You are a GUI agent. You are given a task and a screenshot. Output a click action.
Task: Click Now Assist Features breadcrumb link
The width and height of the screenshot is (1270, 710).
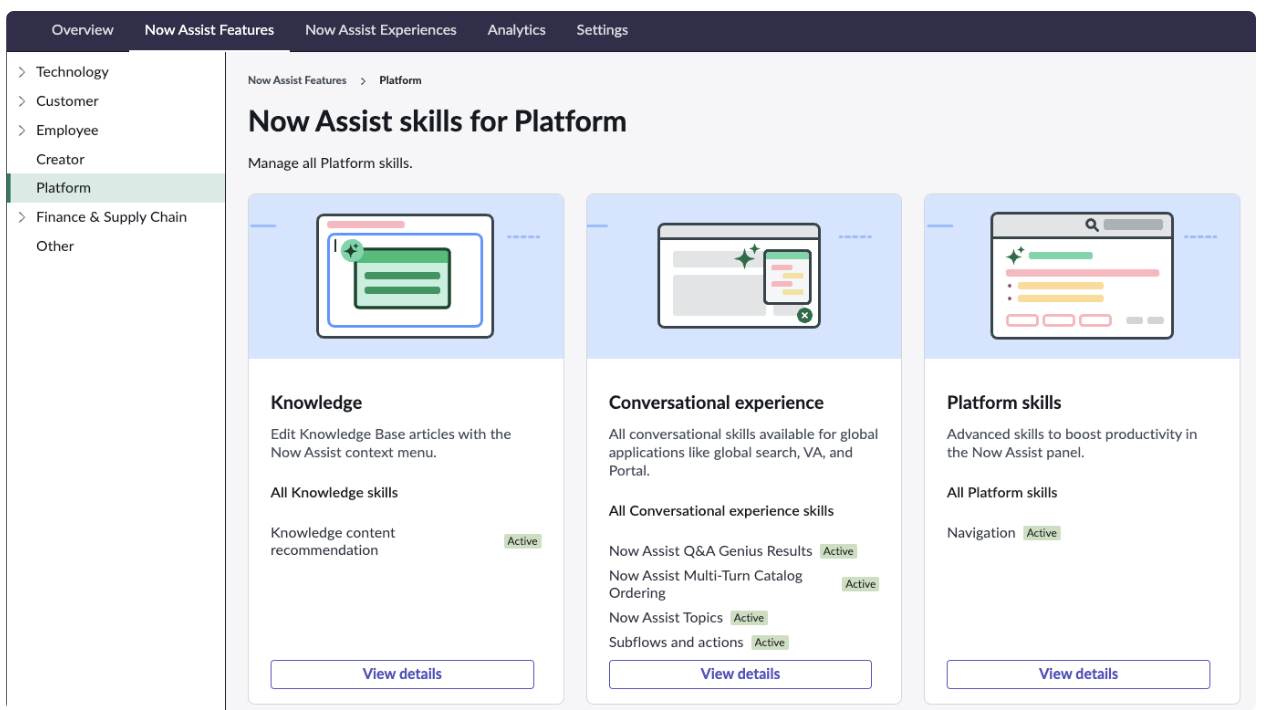(x=297, y=80)
